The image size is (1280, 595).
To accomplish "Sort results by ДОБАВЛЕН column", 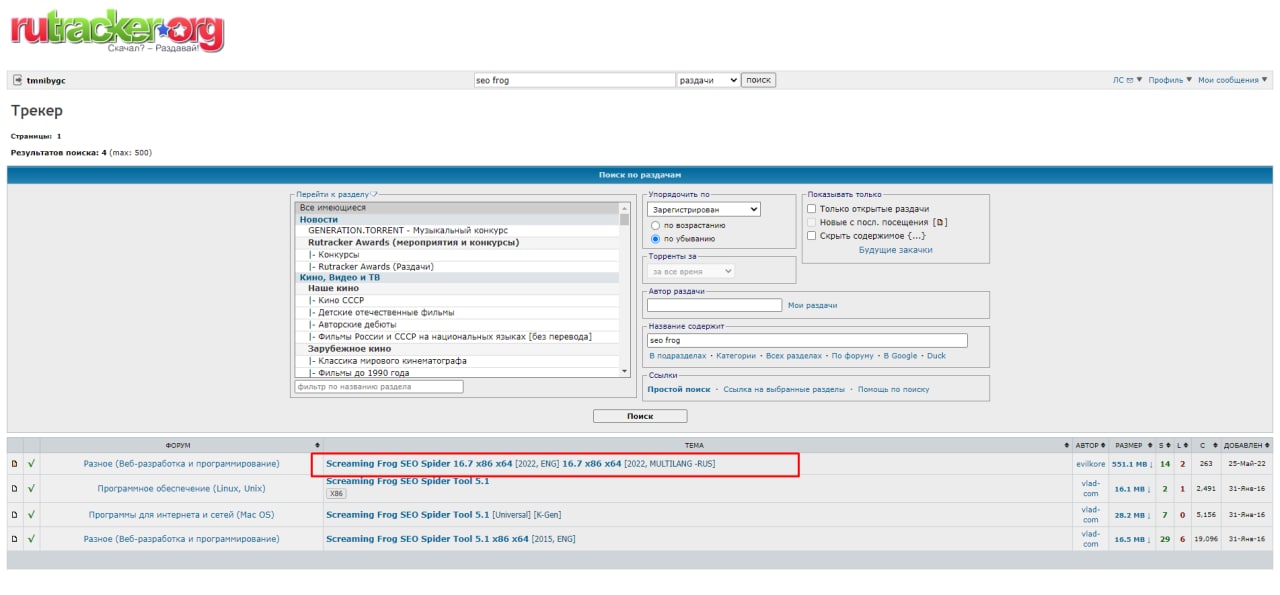I will tap(1246, 445).
